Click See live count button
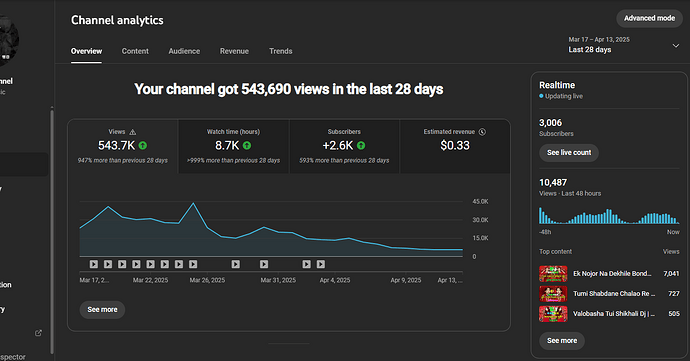Image resolution: width=690 pixels, height=361 pixels. pyautogui.click(x=569, y=153)
